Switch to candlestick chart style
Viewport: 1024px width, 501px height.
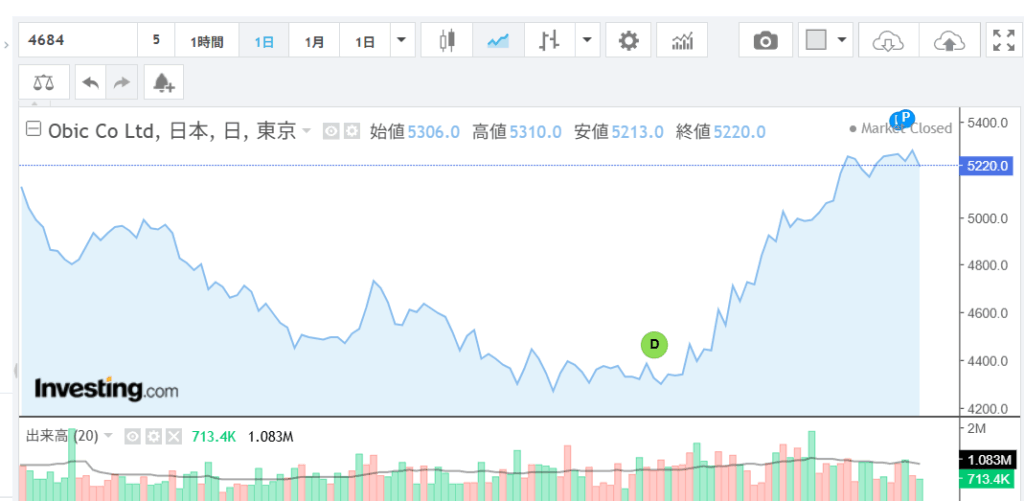[x=447, y=40]
